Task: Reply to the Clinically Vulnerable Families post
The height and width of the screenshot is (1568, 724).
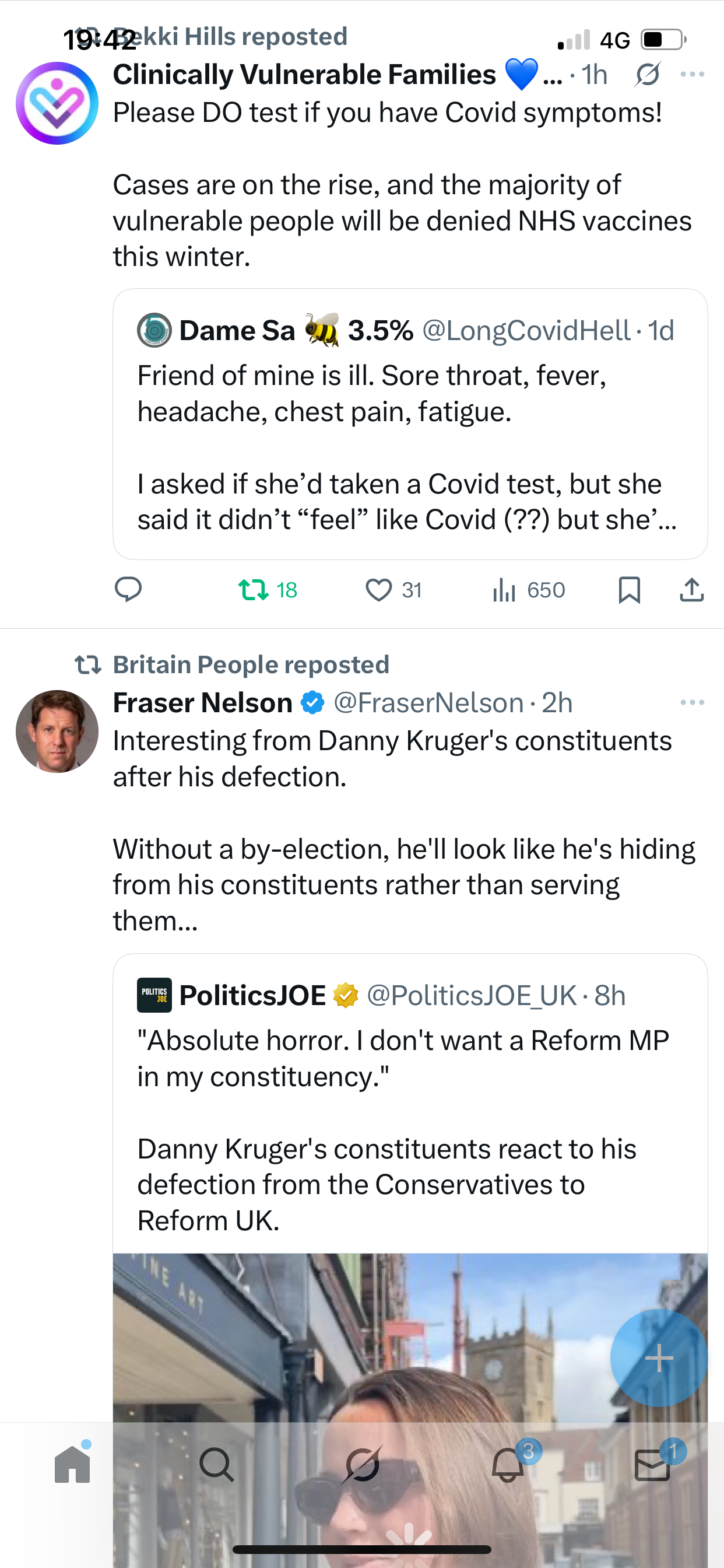Action: tap(128, 589)
